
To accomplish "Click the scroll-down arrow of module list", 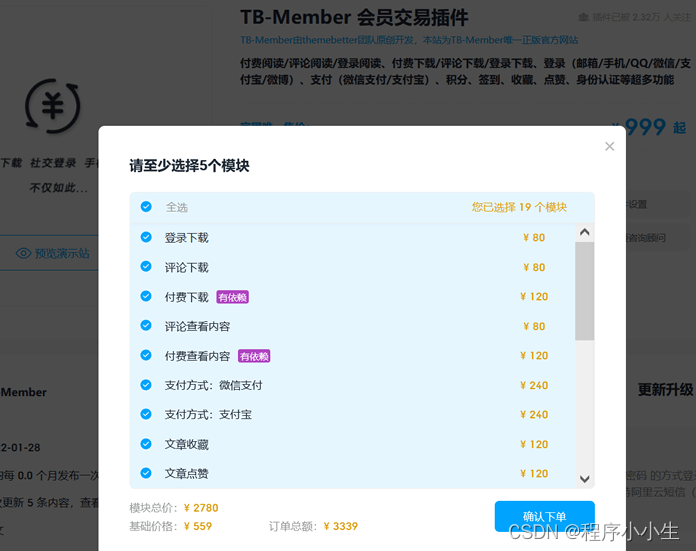I will [x=585, y=479].
